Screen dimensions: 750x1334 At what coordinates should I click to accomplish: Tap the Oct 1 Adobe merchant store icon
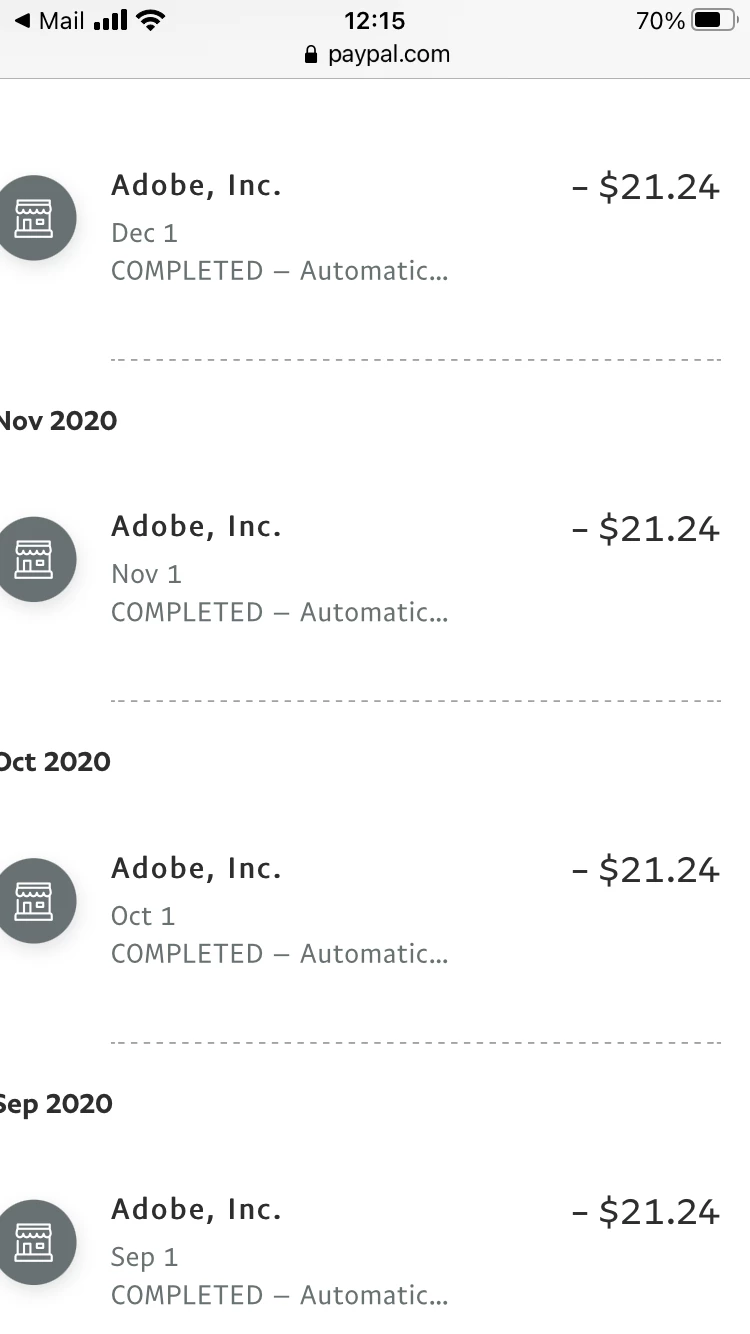(36, 901)
